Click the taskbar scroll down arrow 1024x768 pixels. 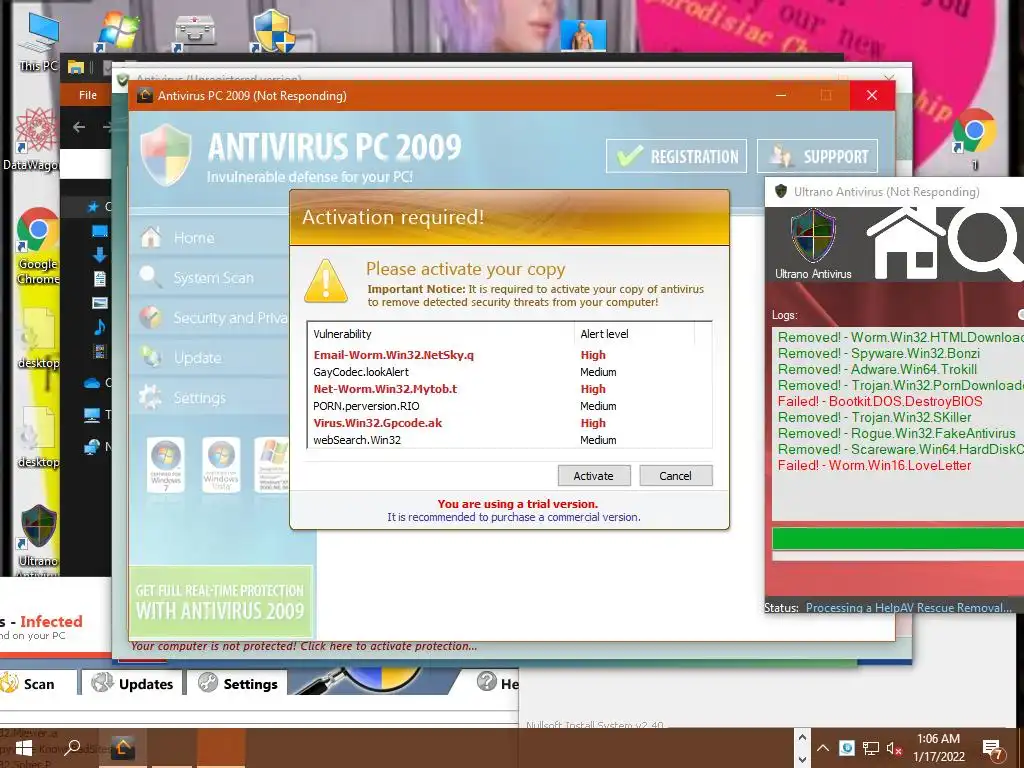point(802,760)
